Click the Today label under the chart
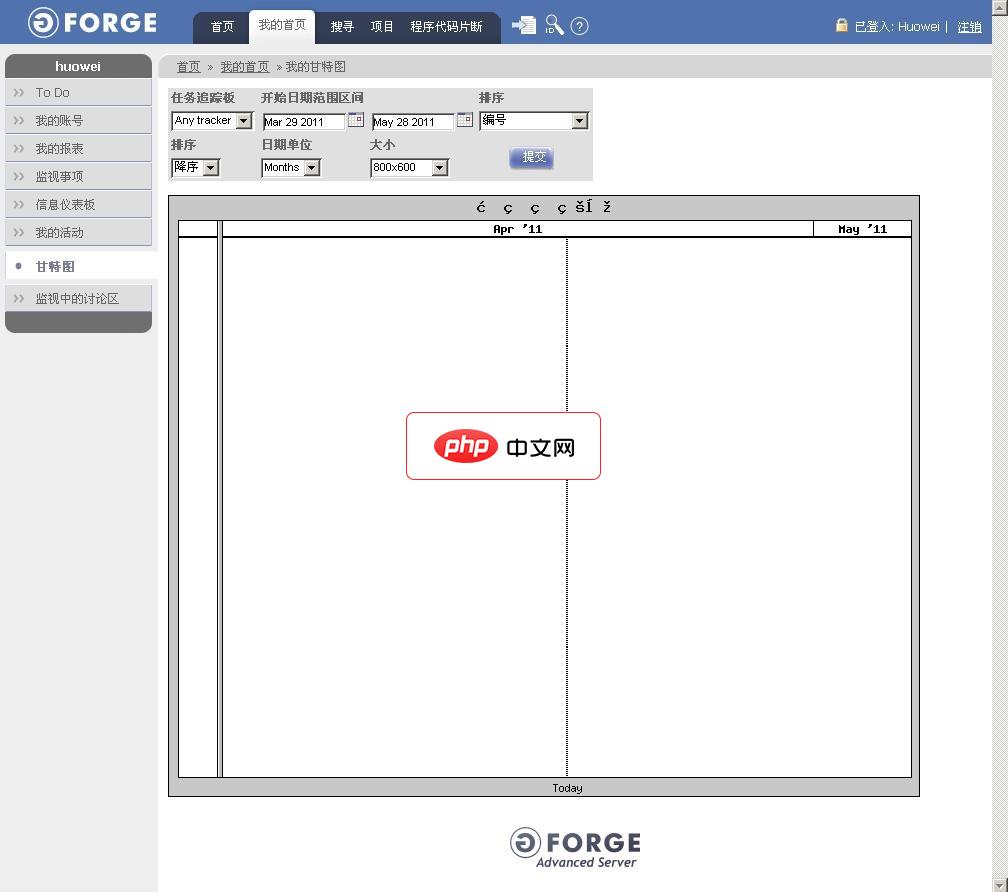This screenshot has height=892, width=1008. [x=567, y=788]
